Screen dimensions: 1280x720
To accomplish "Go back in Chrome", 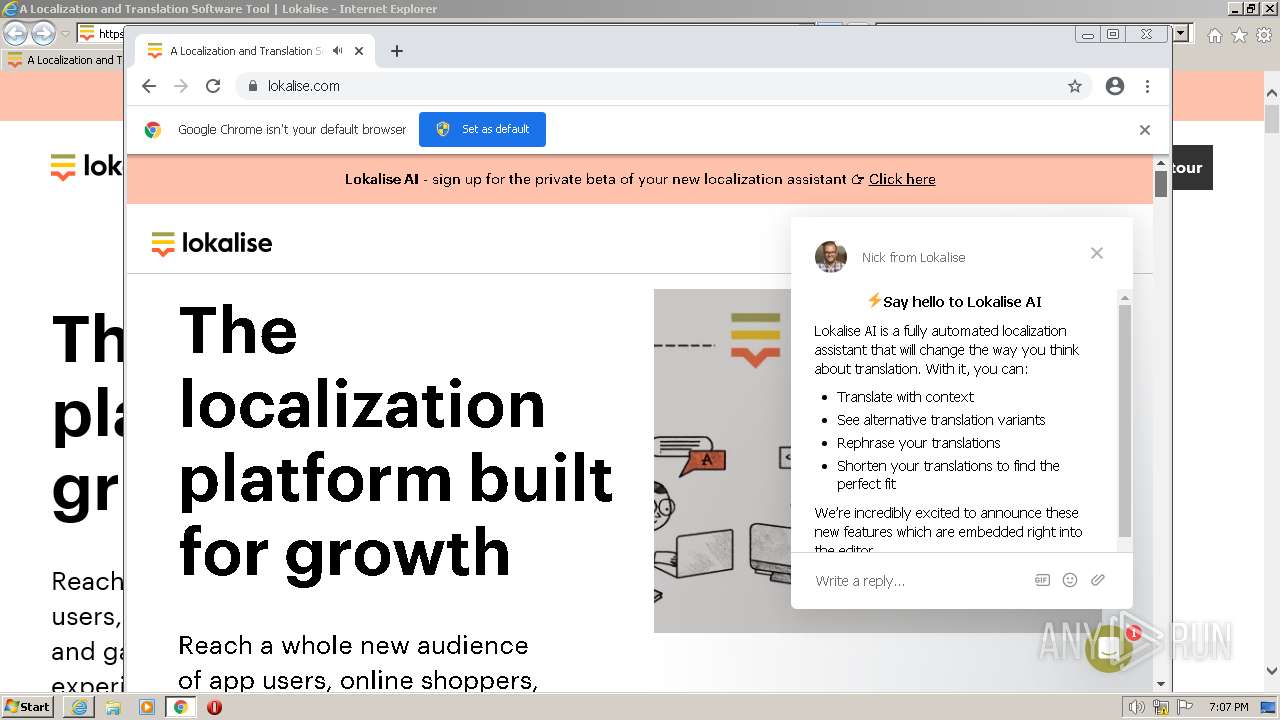I will click(149, 86).
